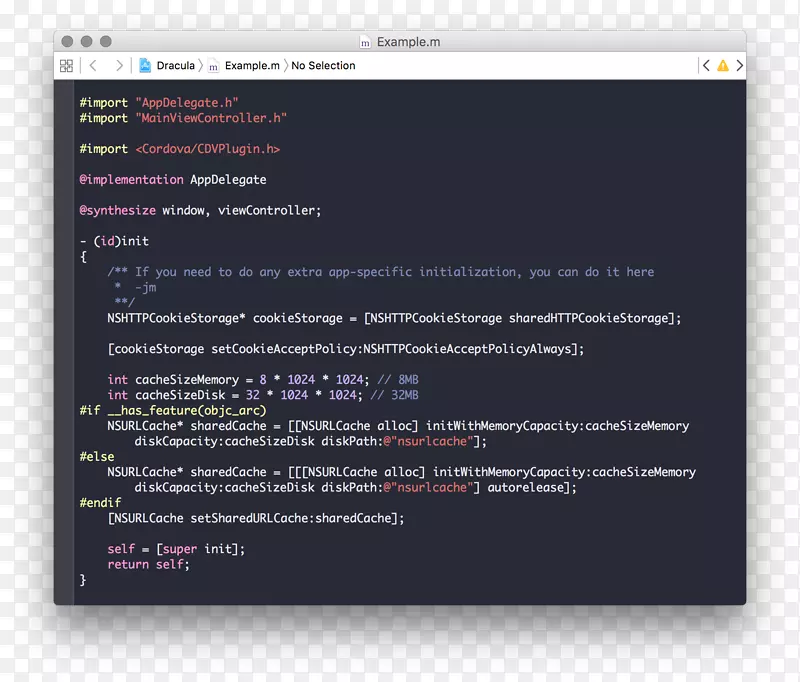The width and height of the screenshot is (800, 682).
Task: Go forward to next file
Action: click(x=119, y=66)
